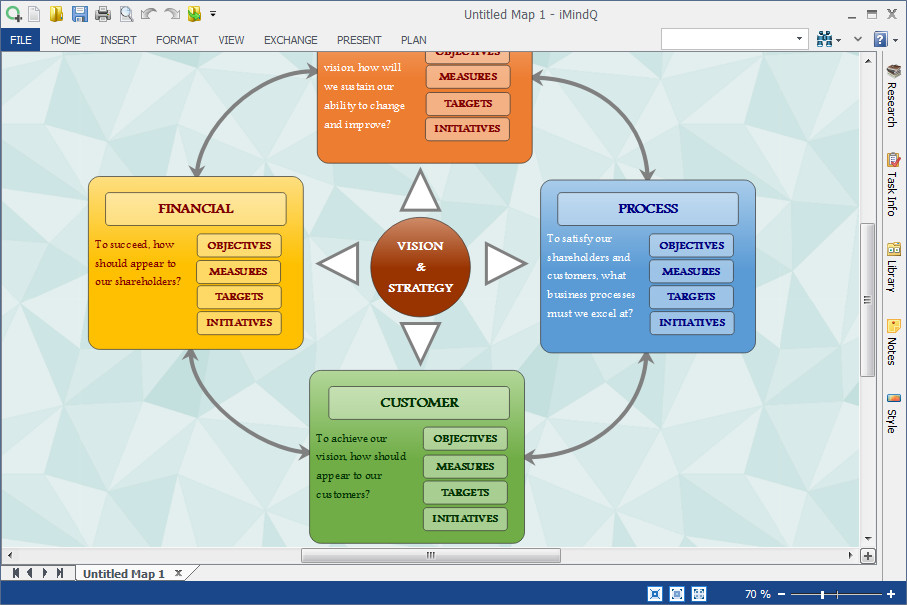Click INITIATIVES in the PROCESS box

click(x=692, y=323)
